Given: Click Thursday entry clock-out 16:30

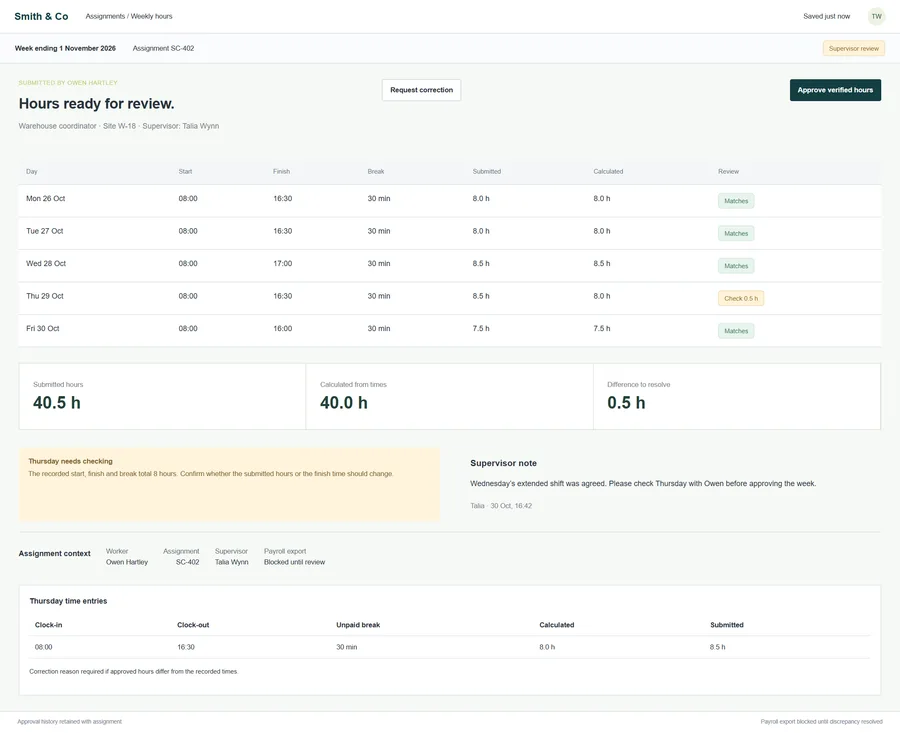Looking at the screenshot, I should (x=186, y=647).
